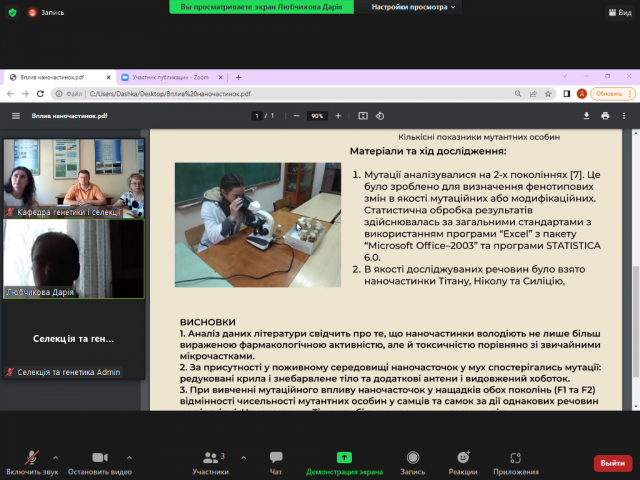Click the Запись record icon in toolbar
This screenshot has width=640, height=480.
[x=412, y=457]
